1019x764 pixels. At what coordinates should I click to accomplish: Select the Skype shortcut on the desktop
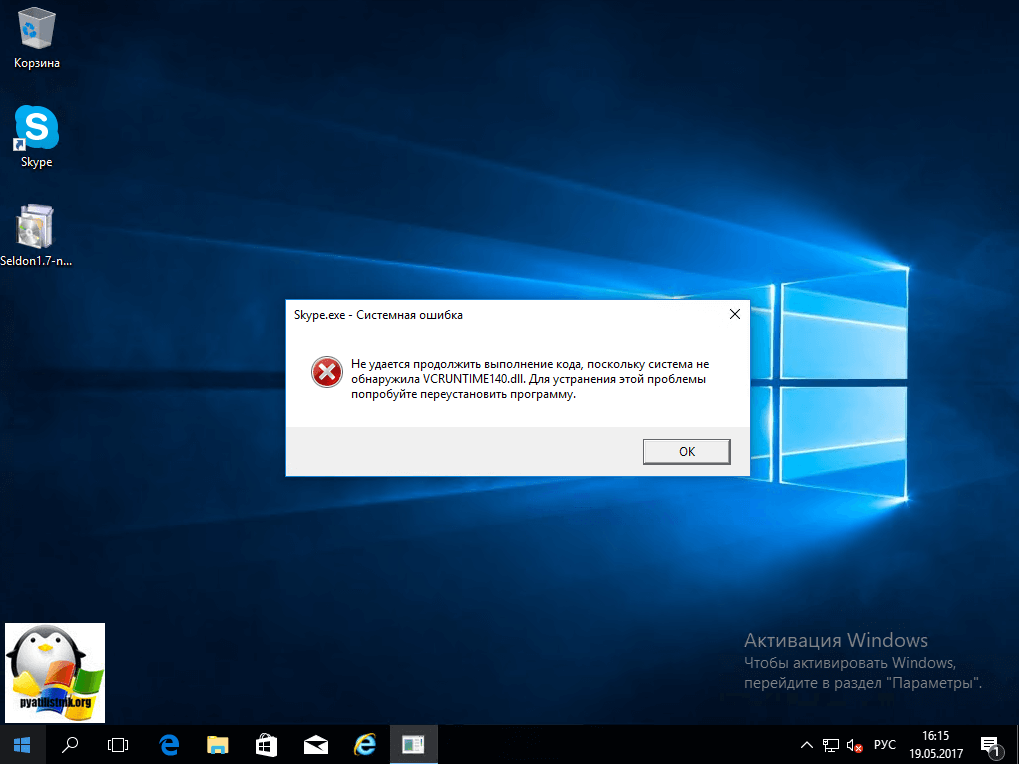click(x=37, y=137)
